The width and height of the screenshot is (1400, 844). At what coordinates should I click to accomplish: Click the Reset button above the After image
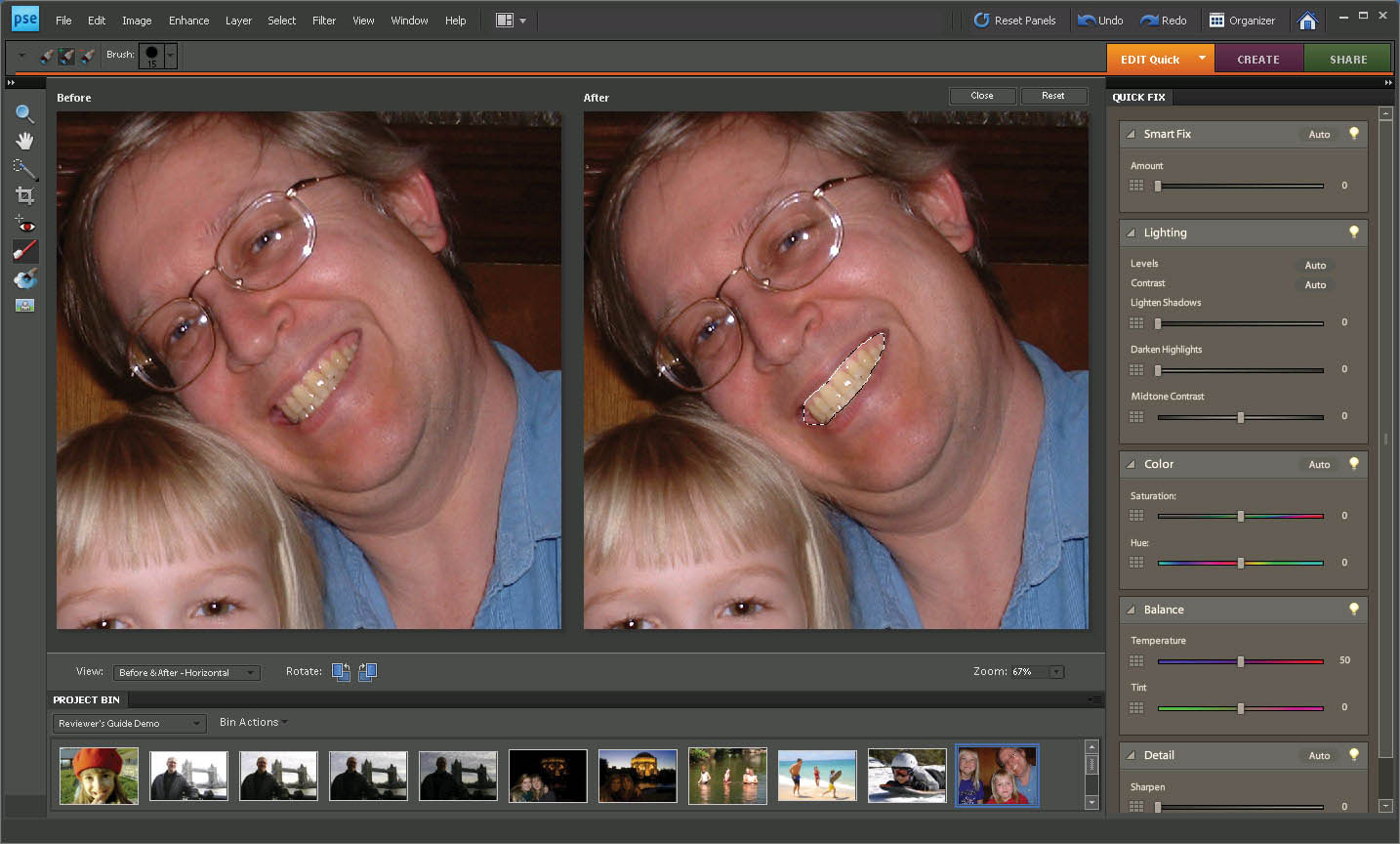[x=1052, y=96]
